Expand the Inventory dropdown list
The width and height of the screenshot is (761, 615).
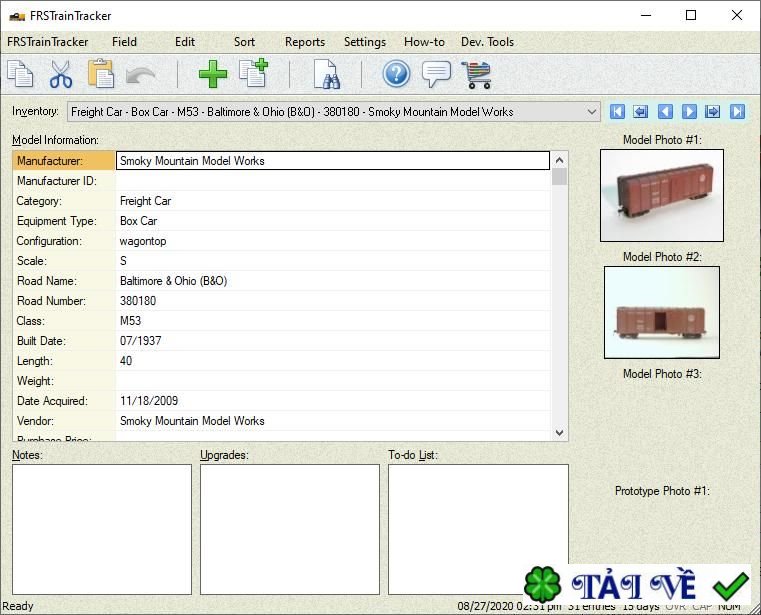click(590, 112)
